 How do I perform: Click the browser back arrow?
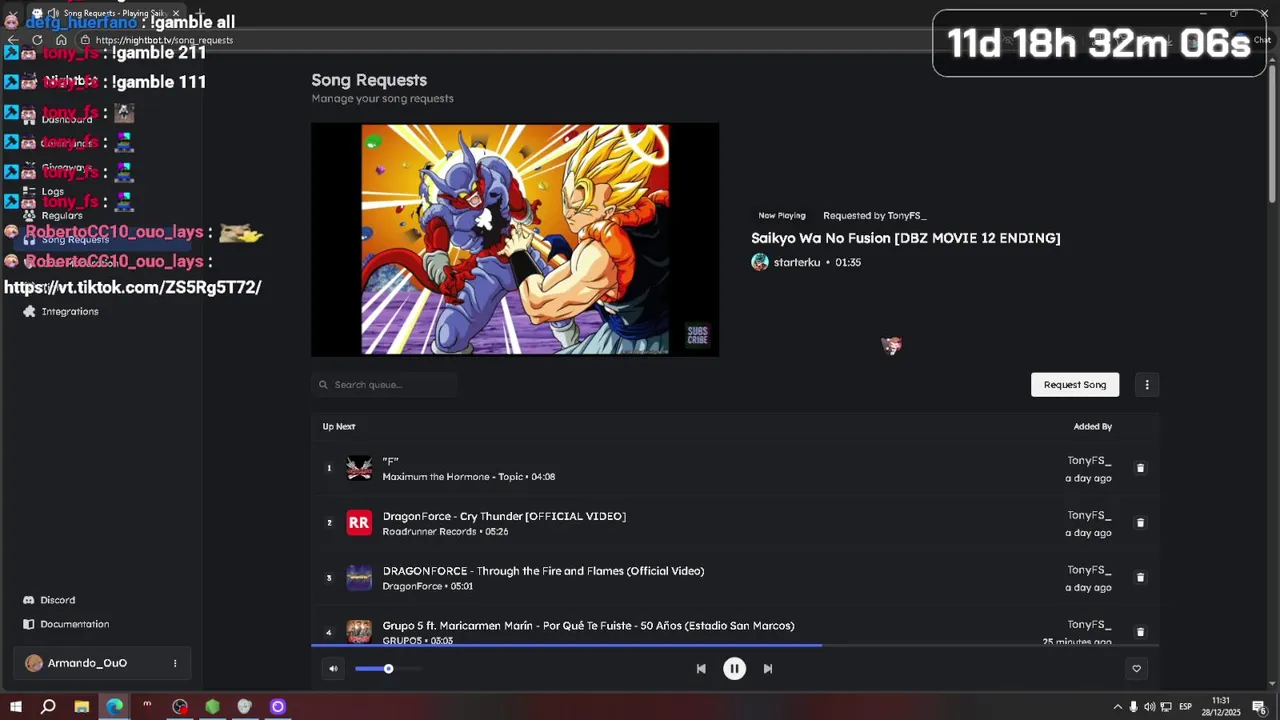tap(13, 40)
